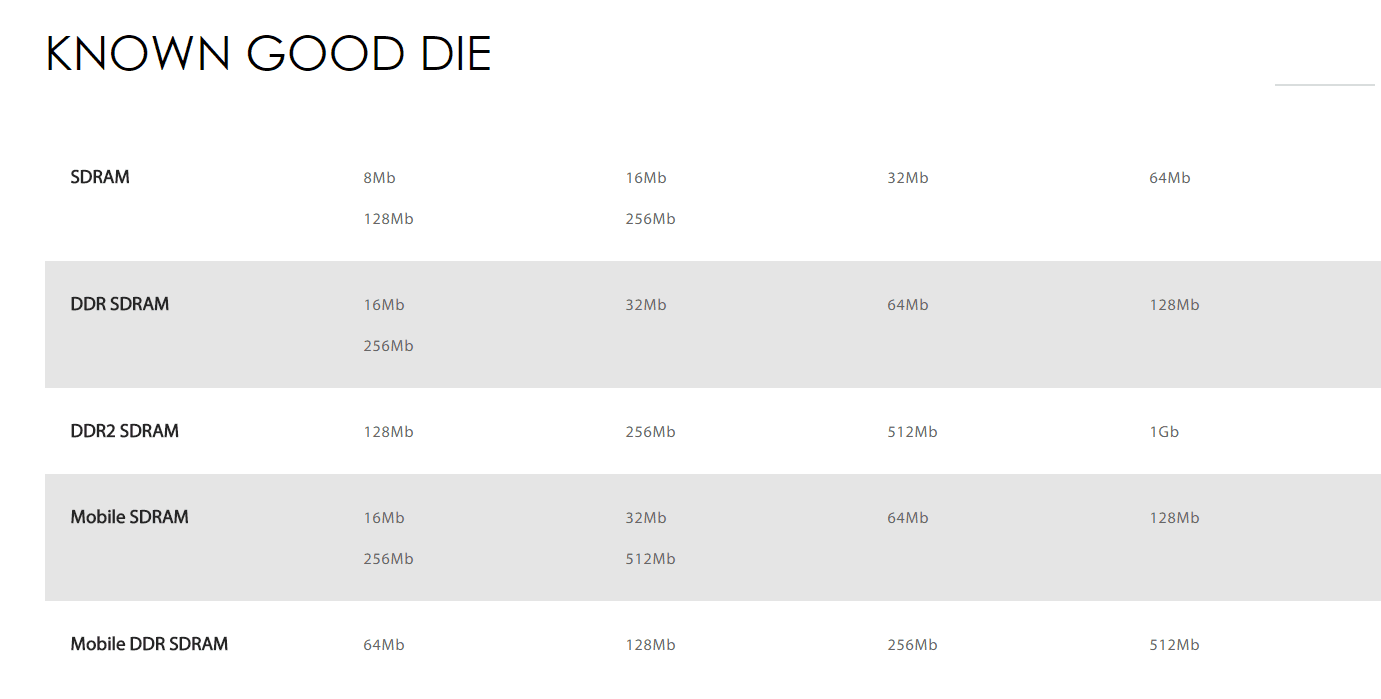Select 512Mb in DDR2 SDRAM row
Image resolution: width=1381 pixels, height=699 pixels.
912,432
